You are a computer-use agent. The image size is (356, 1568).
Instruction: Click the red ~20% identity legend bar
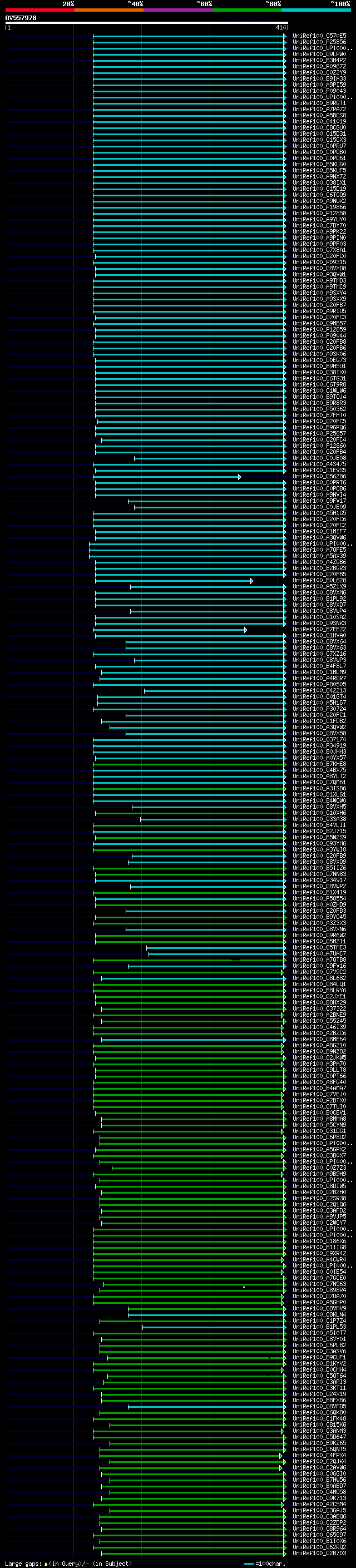[x=39, y=10]
